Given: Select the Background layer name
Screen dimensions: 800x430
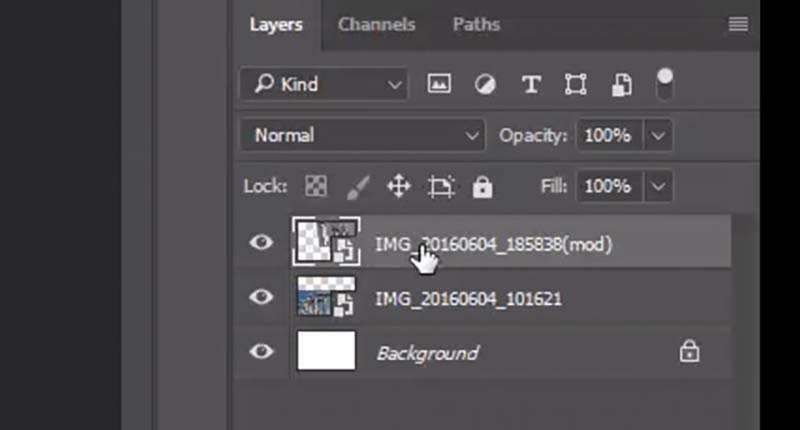Looking at the screenshot, I should click(x=428, y=353).
